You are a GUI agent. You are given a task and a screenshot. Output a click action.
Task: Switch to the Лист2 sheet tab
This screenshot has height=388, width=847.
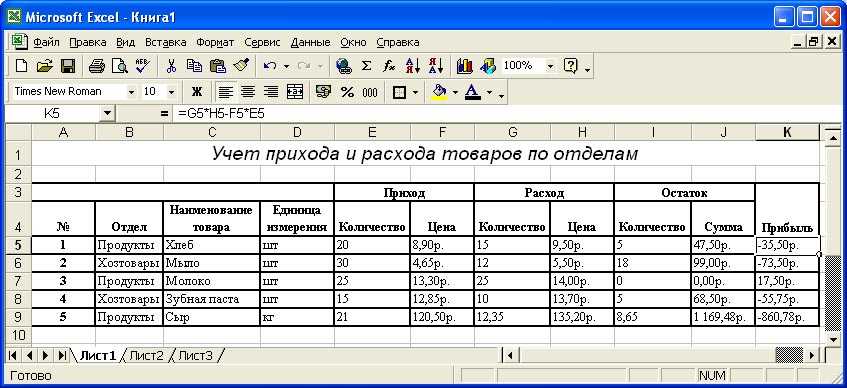(x=146, y=356)
